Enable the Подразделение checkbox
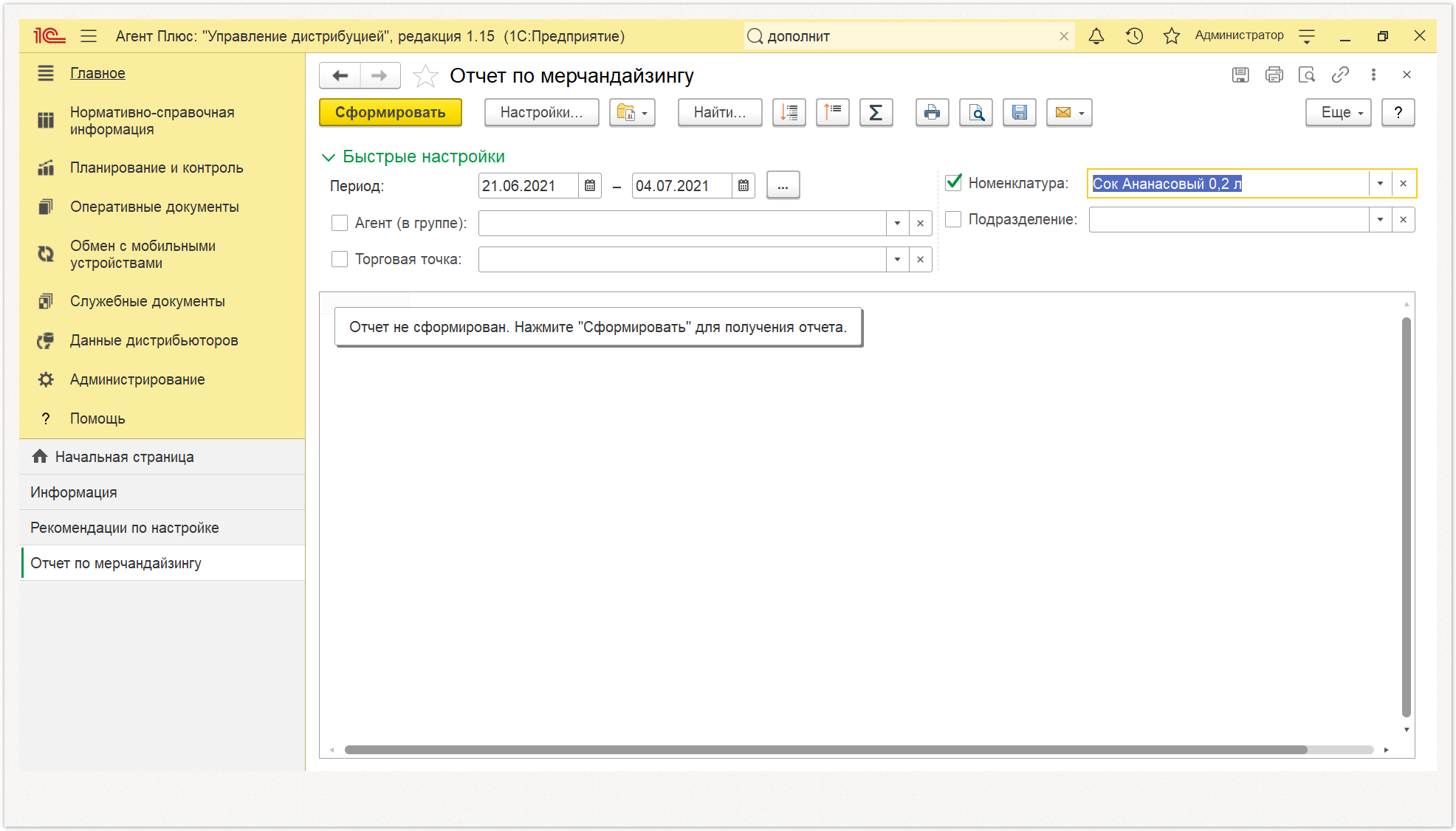The width and height of the screenshot is (1456, 831). (x=953, y=219)
